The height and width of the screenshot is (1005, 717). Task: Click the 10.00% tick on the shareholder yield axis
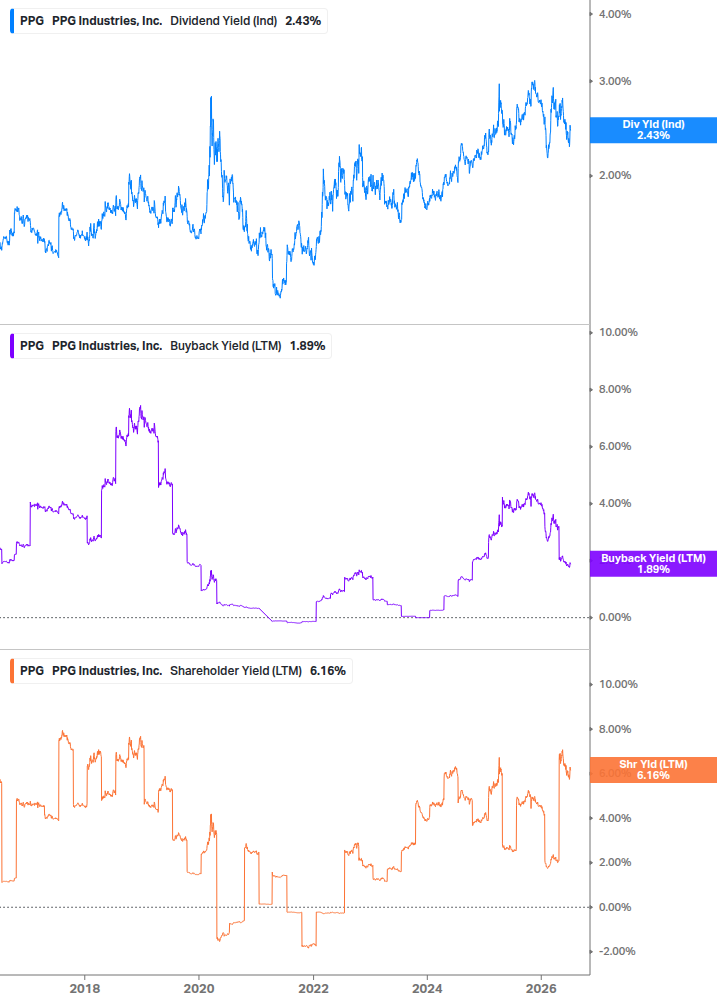pyautogui.click(x=618, y=685)
